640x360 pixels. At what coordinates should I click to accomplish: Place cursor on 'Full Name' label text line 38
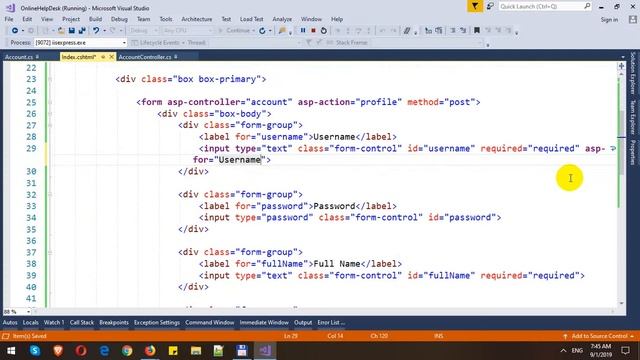click(x=336, y=264)
